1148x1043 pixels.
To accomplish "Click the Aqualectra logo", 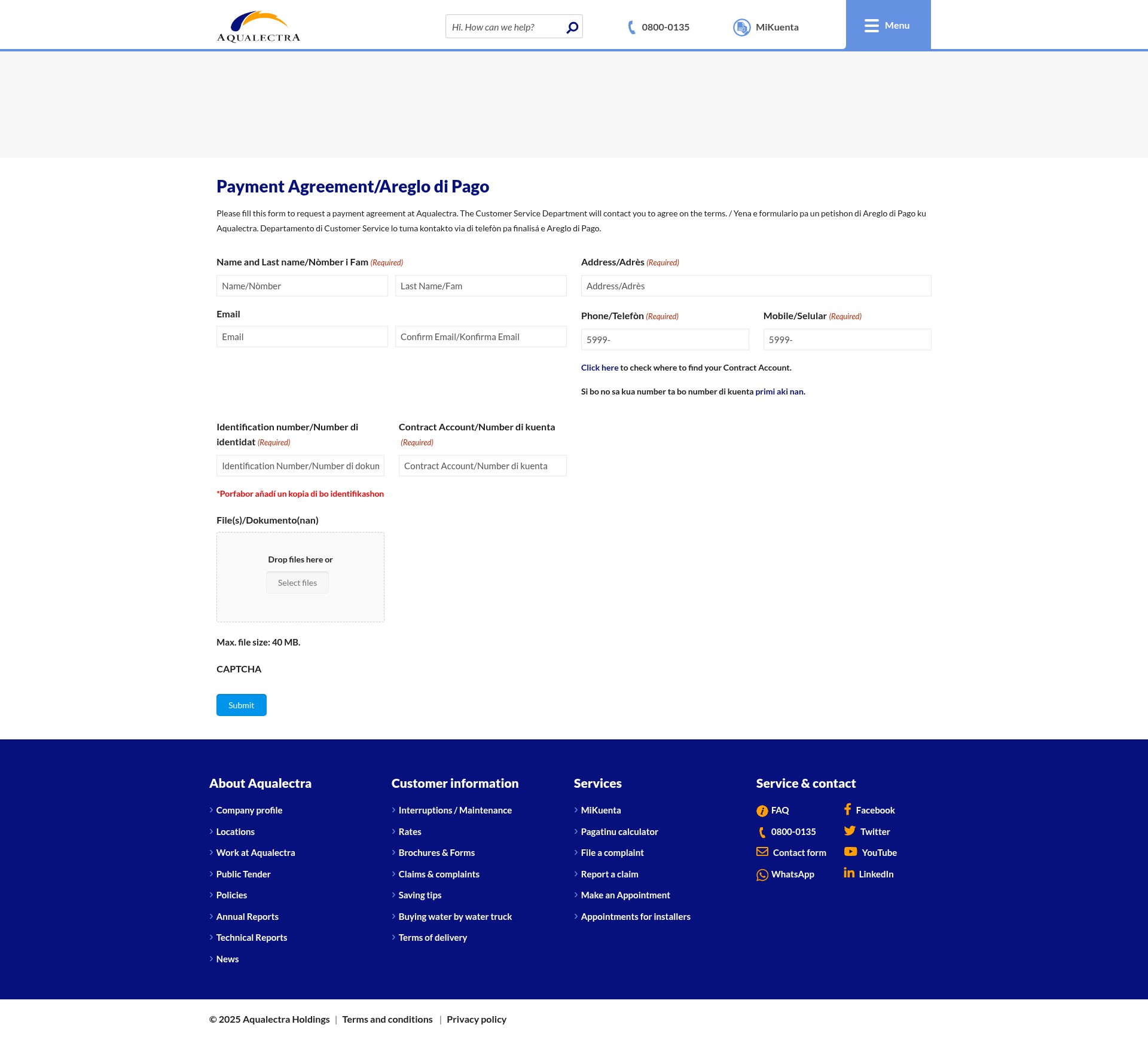I will click(258, 26).
